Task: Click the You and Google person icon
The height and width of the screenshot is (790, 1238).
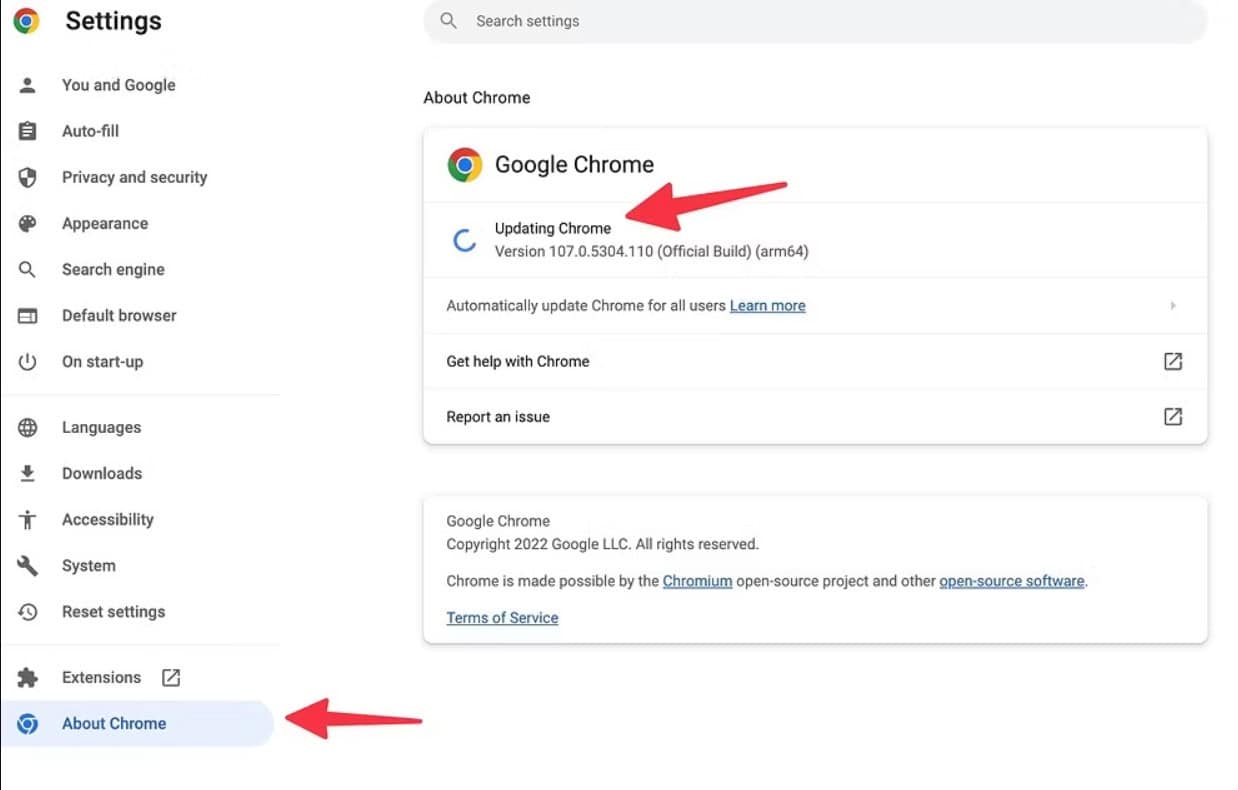Action: pos(28,85)
